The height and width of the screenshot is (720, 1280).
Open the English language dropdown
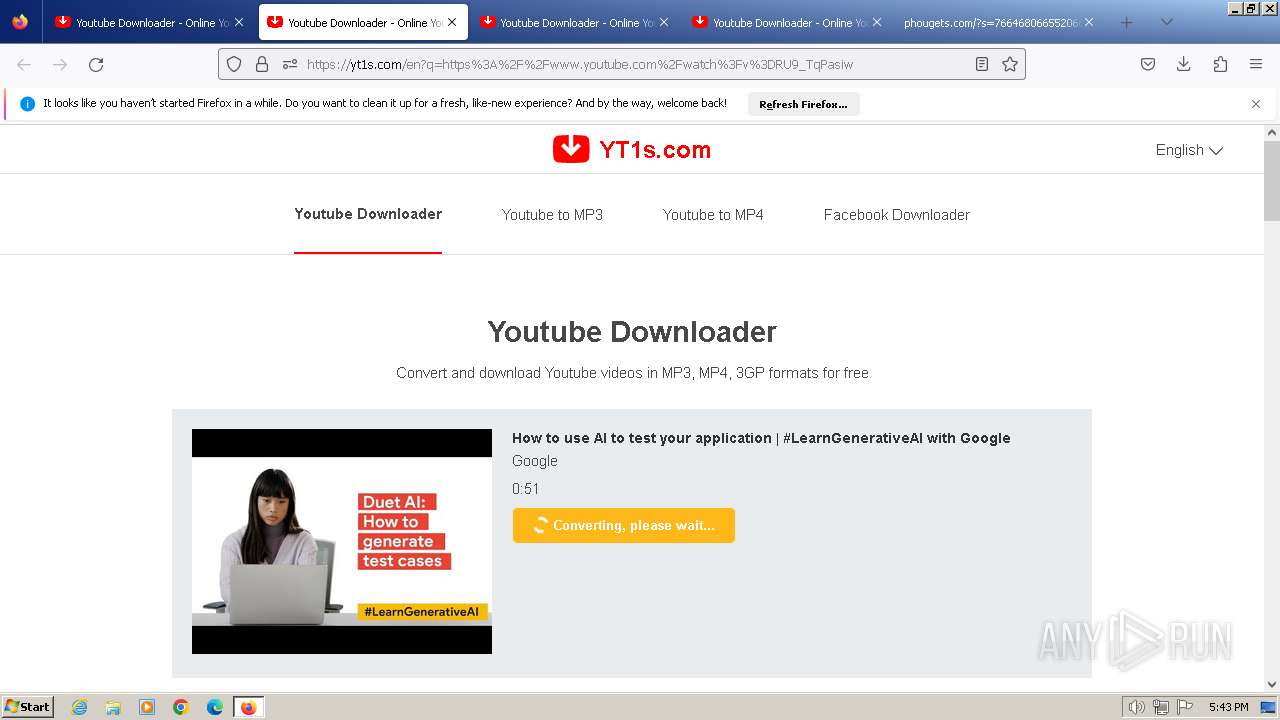[1189, 150]
